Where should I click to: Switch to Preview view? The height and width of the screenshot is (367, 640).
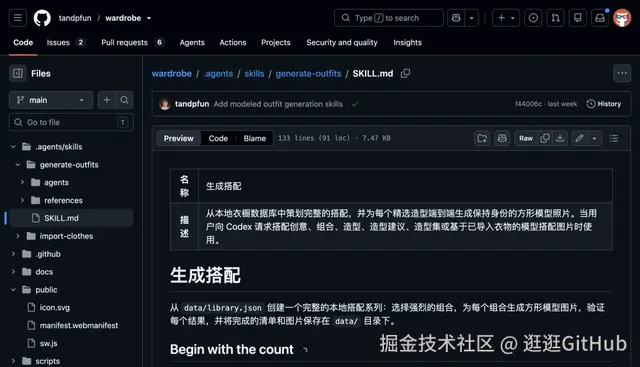178,138
